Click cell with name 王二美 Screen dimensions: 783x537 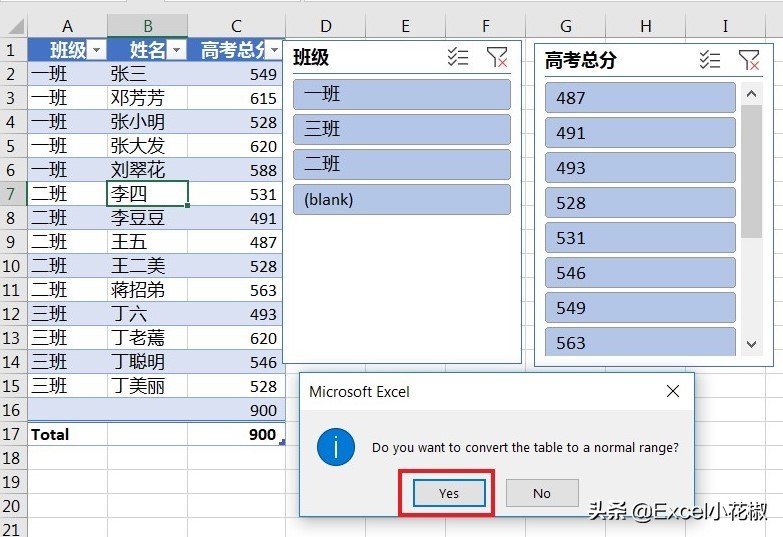[147, 266]
